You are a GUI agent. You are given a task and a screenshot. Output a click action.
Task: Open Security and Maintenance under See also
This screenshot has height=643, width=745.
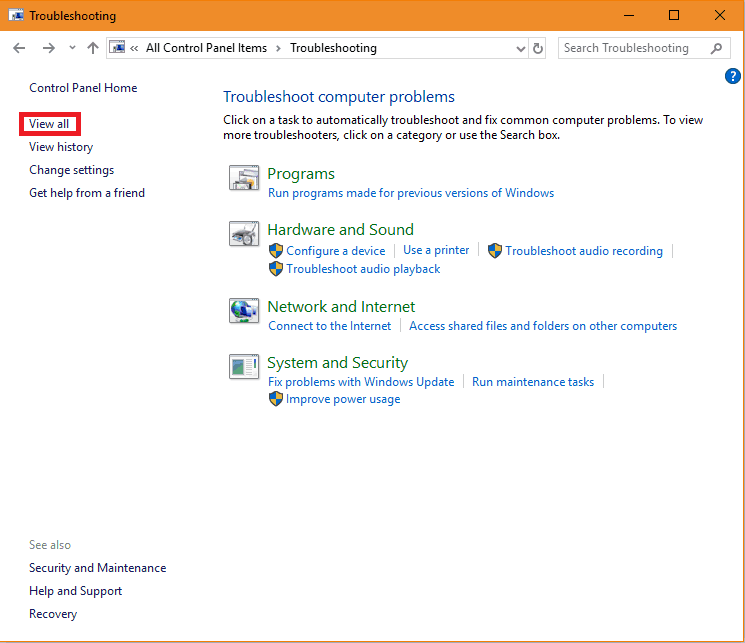(97, 568)
